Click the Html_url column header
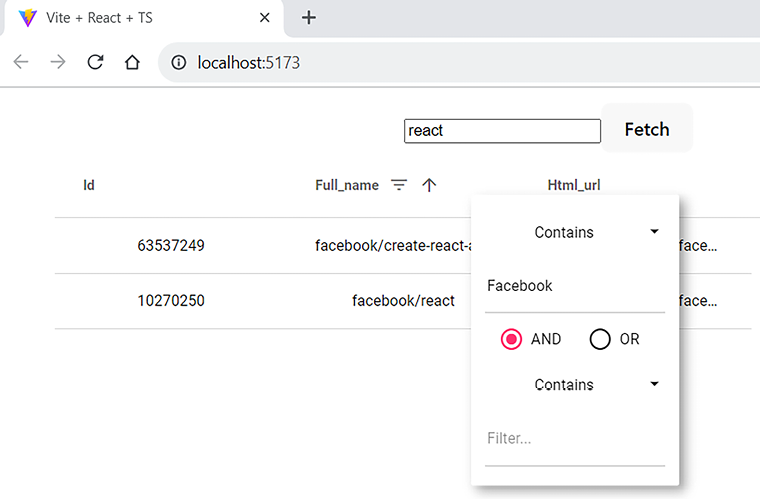760x499 pixels. coord(573,185)
